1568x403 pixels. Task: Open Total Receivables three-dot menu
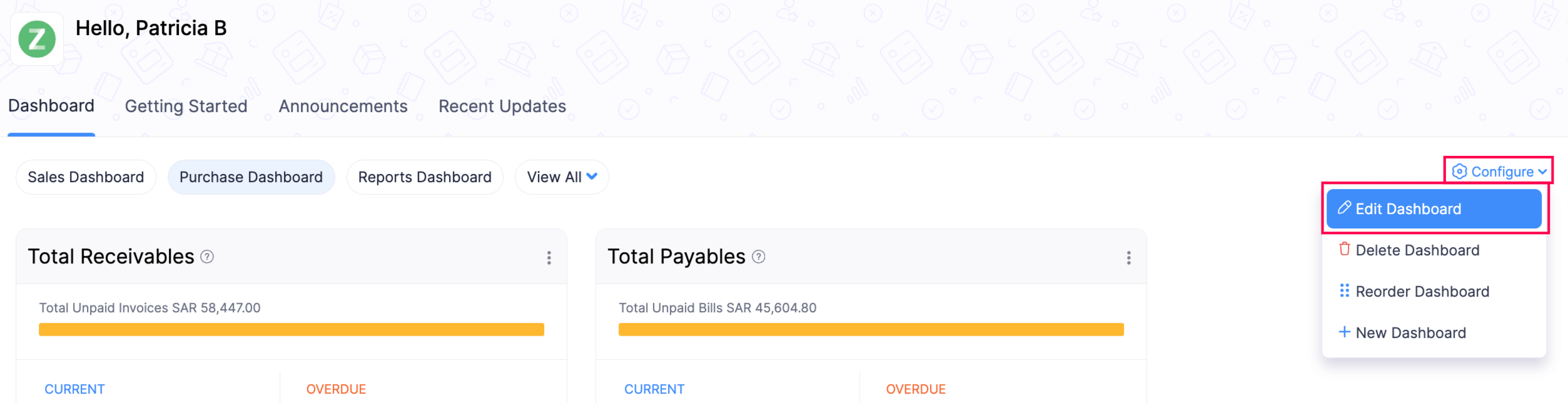pyautogui.click(x=549, y=258)
